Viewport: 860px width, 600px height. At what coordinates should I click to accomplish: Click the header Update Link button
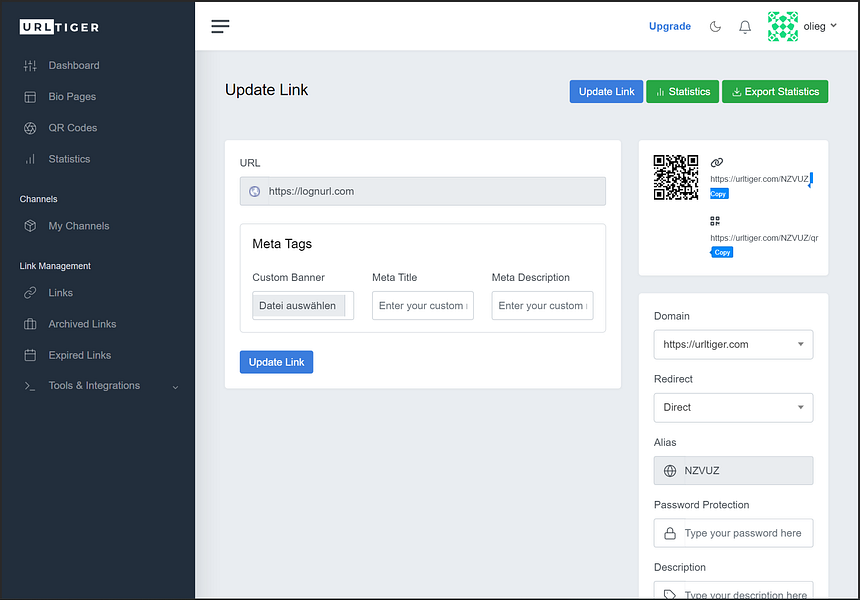[x=606, y=92]
